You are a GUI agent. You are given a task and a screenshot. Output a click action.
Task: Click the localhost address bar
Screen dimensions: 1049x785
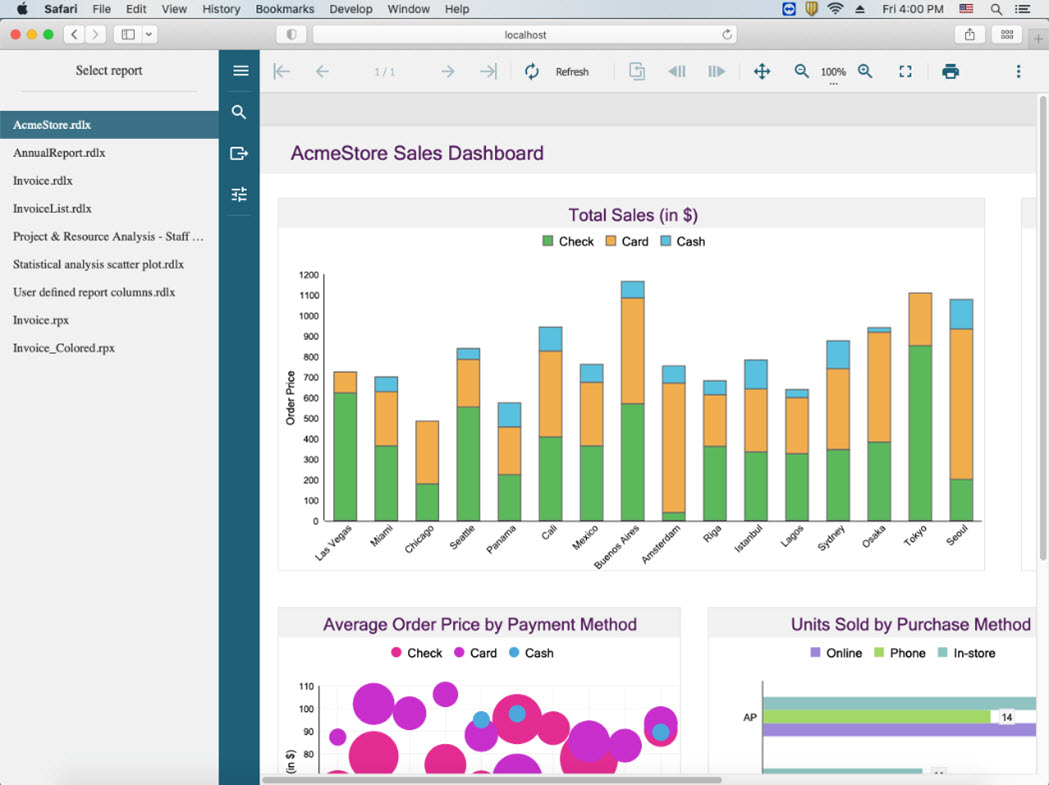[x=524, y=35]
